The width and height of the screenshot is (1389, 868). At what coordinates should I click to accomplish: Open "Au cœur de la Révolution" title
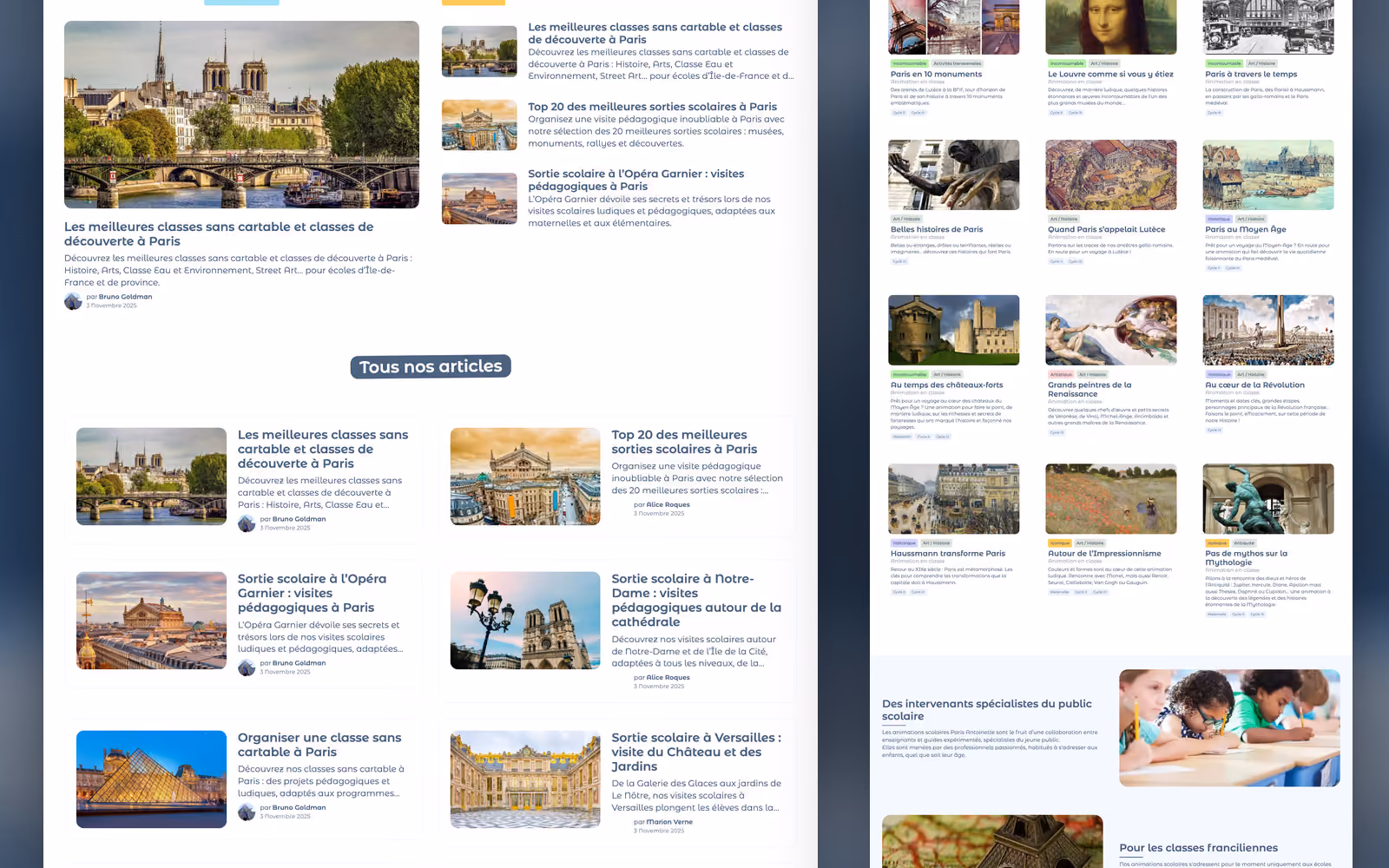pos(1254,385)
